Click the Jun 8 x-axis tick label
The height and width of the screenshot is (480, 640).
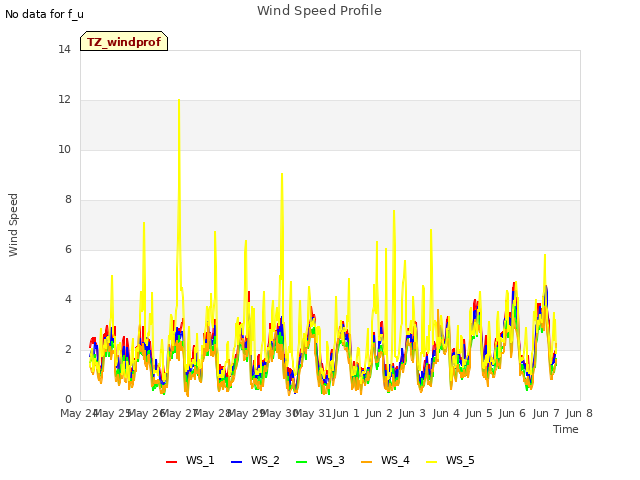coord(579,413)
